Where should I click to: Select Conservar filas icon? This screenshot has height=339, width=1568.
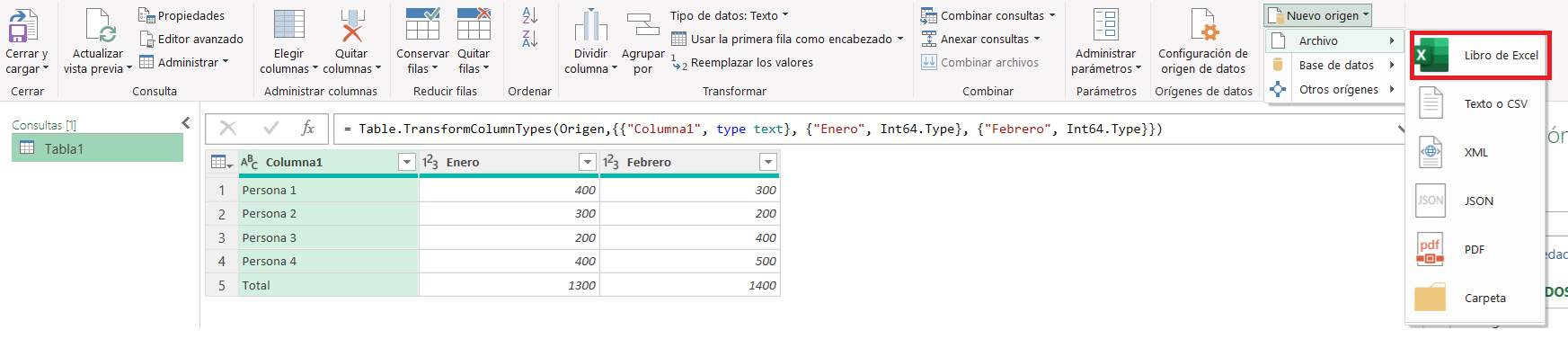(x=422, y=24)
